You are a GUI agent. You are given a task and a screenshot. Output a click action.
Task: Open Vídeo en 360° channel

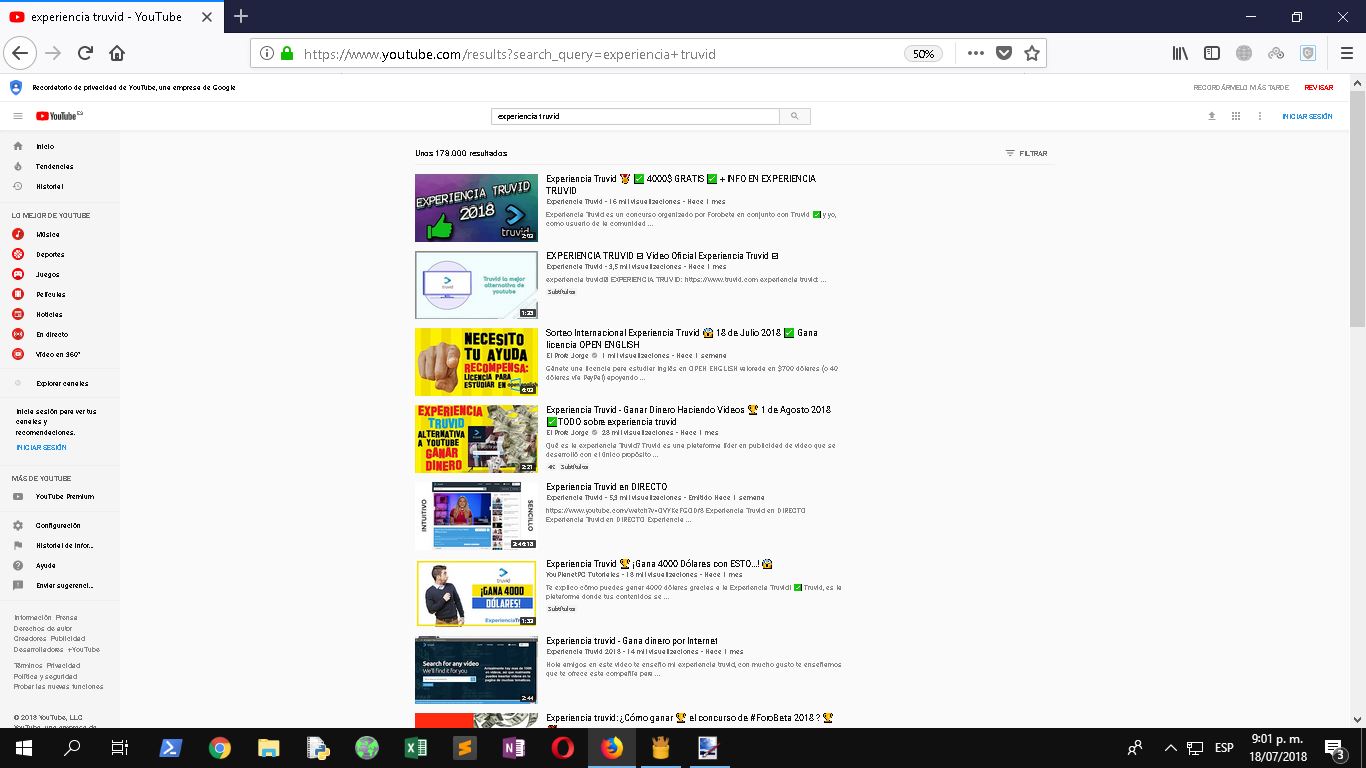(x=60, y=354)
